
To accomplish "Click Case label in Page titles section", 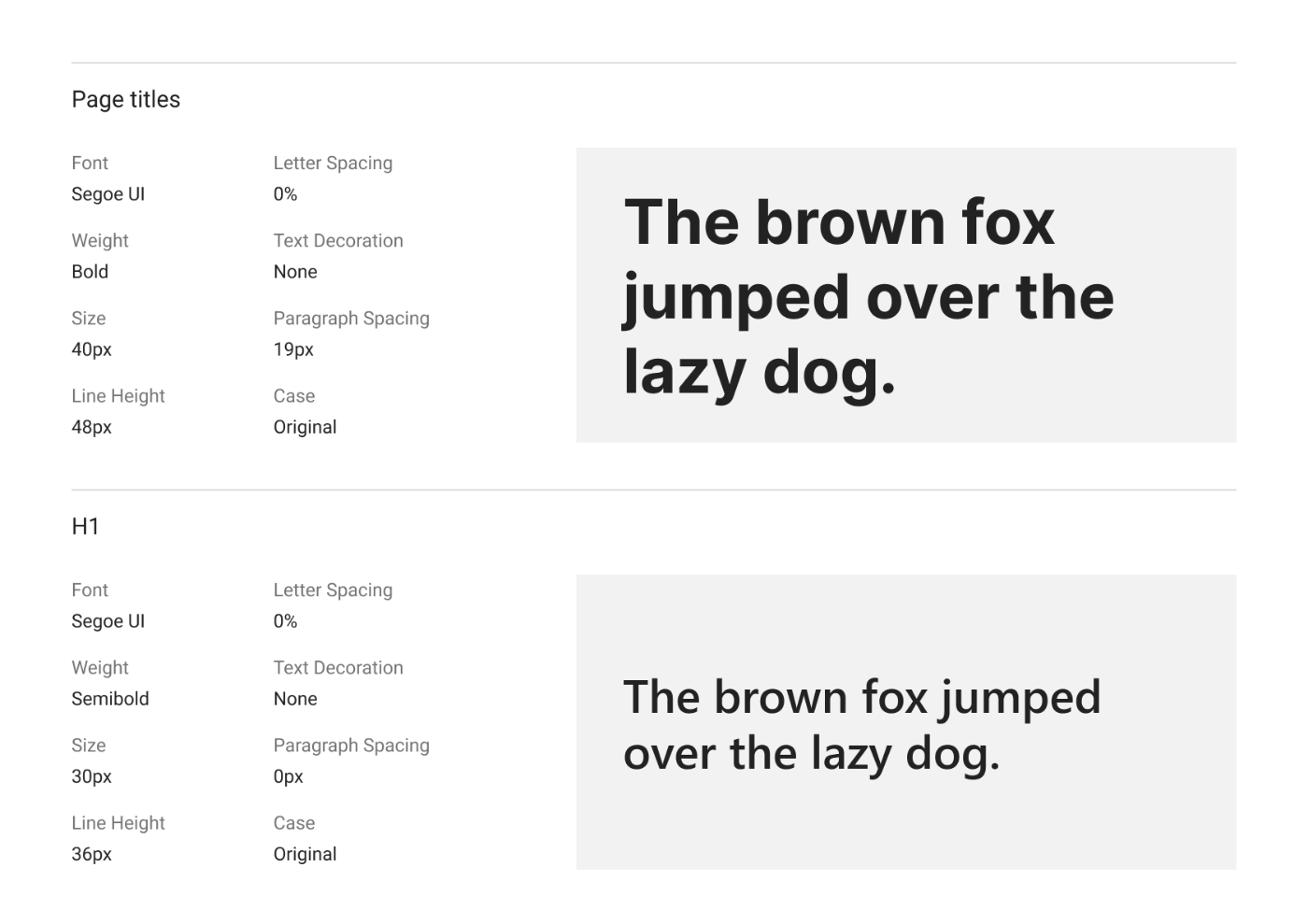I will tap(294, 395).
